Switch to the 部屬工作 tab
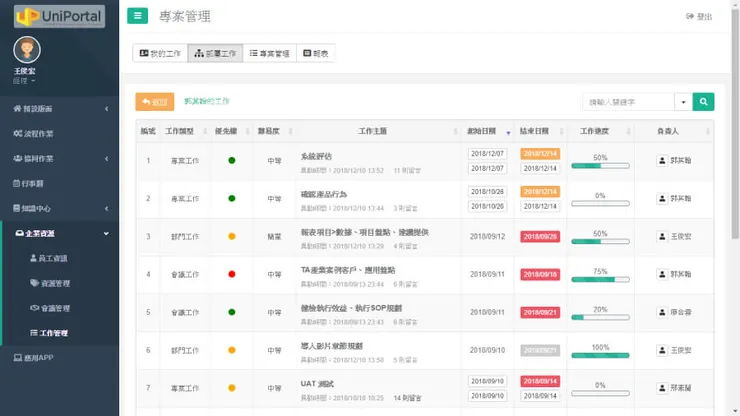 pos(215,53)
